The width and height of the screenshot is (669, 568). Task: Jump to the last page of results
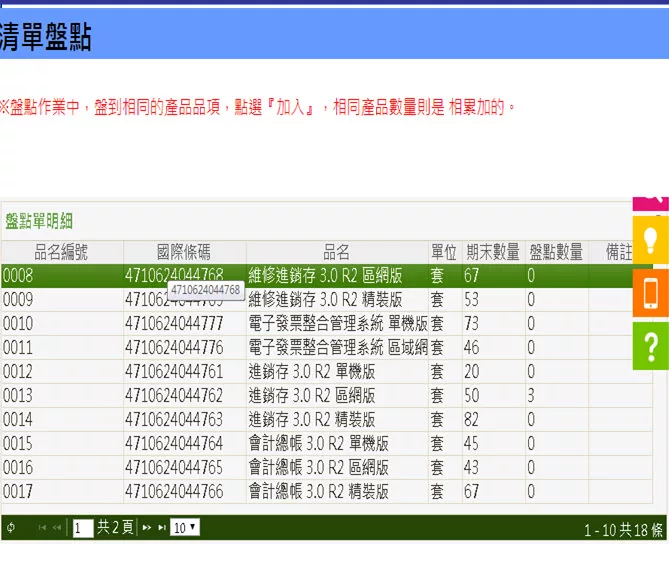click(x=162, y=528)
